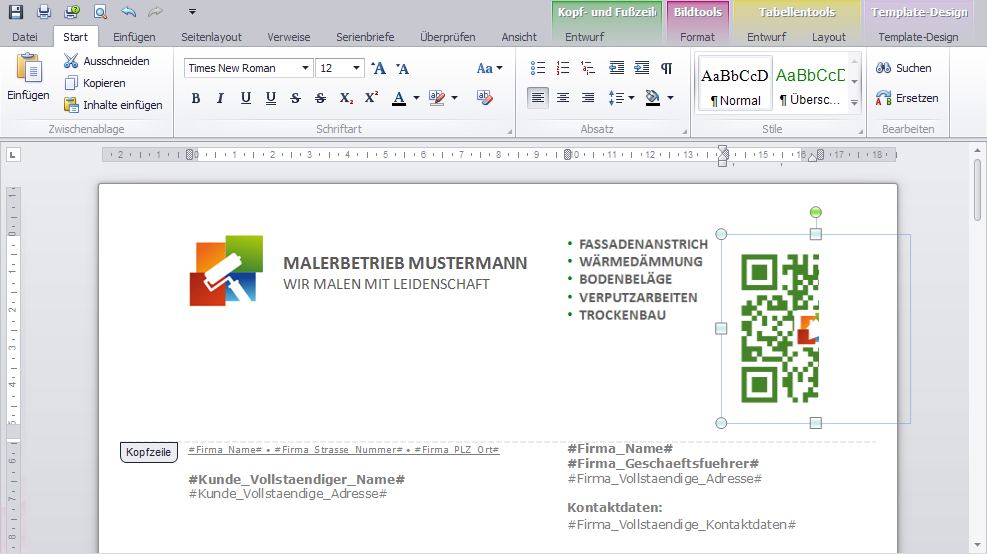987x554 pixels.
Task: Toggle double strikethrough formatting
Action: [x=320, y=98]
